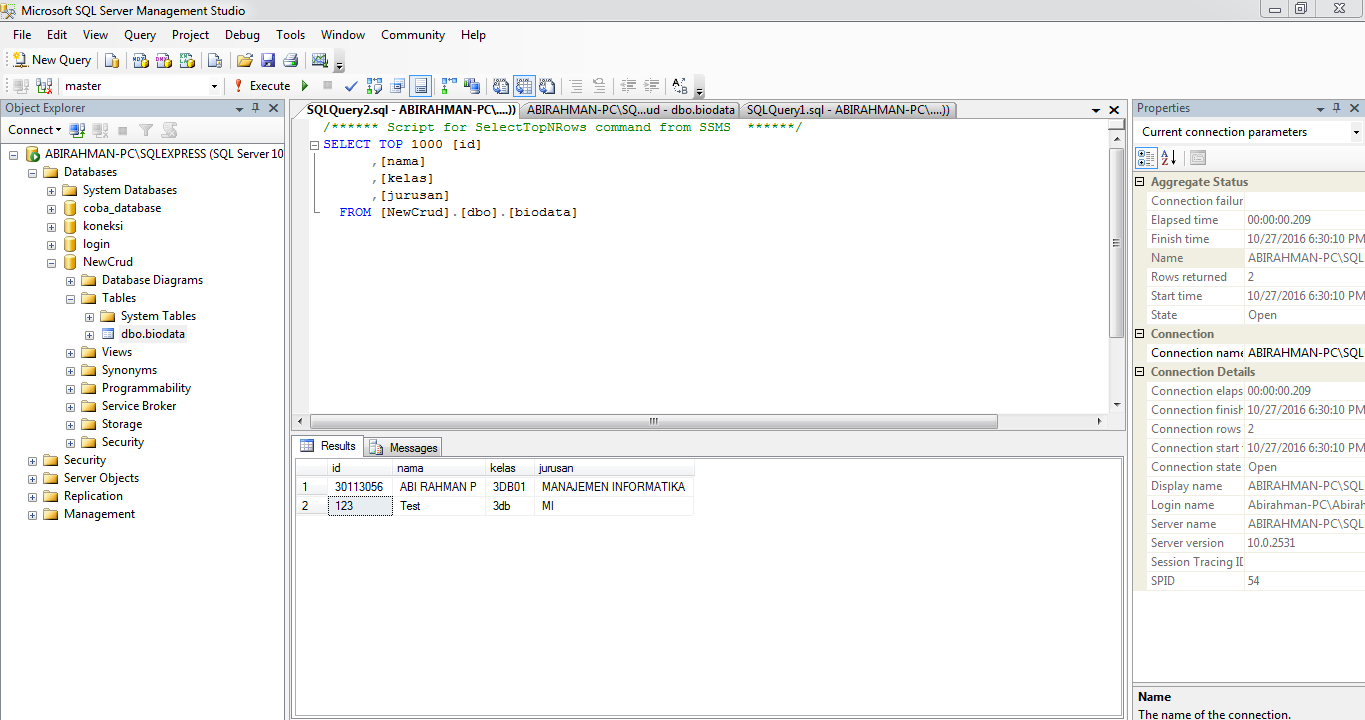The image size is (1365, 720).
Task: Collapse the NewCrud database node
Action: [x=51, y=262]
